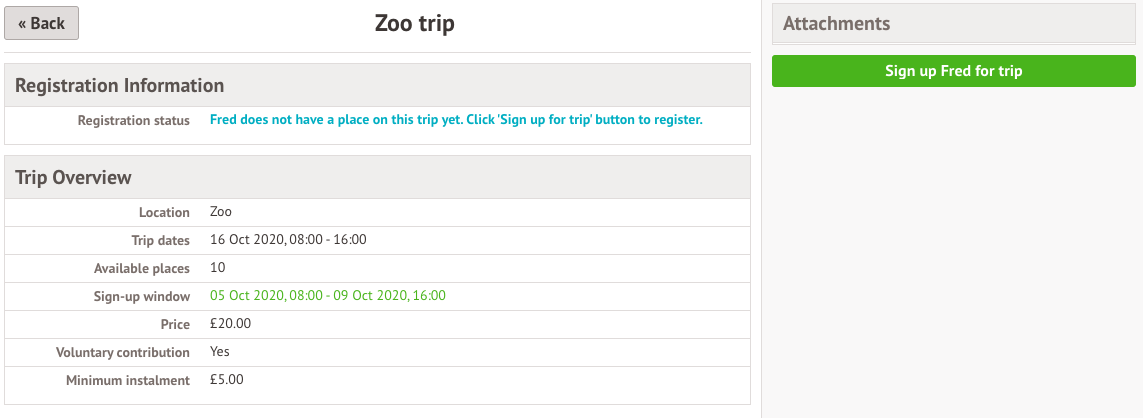
Task: Click the Registration status label
Action: point(133,120)
